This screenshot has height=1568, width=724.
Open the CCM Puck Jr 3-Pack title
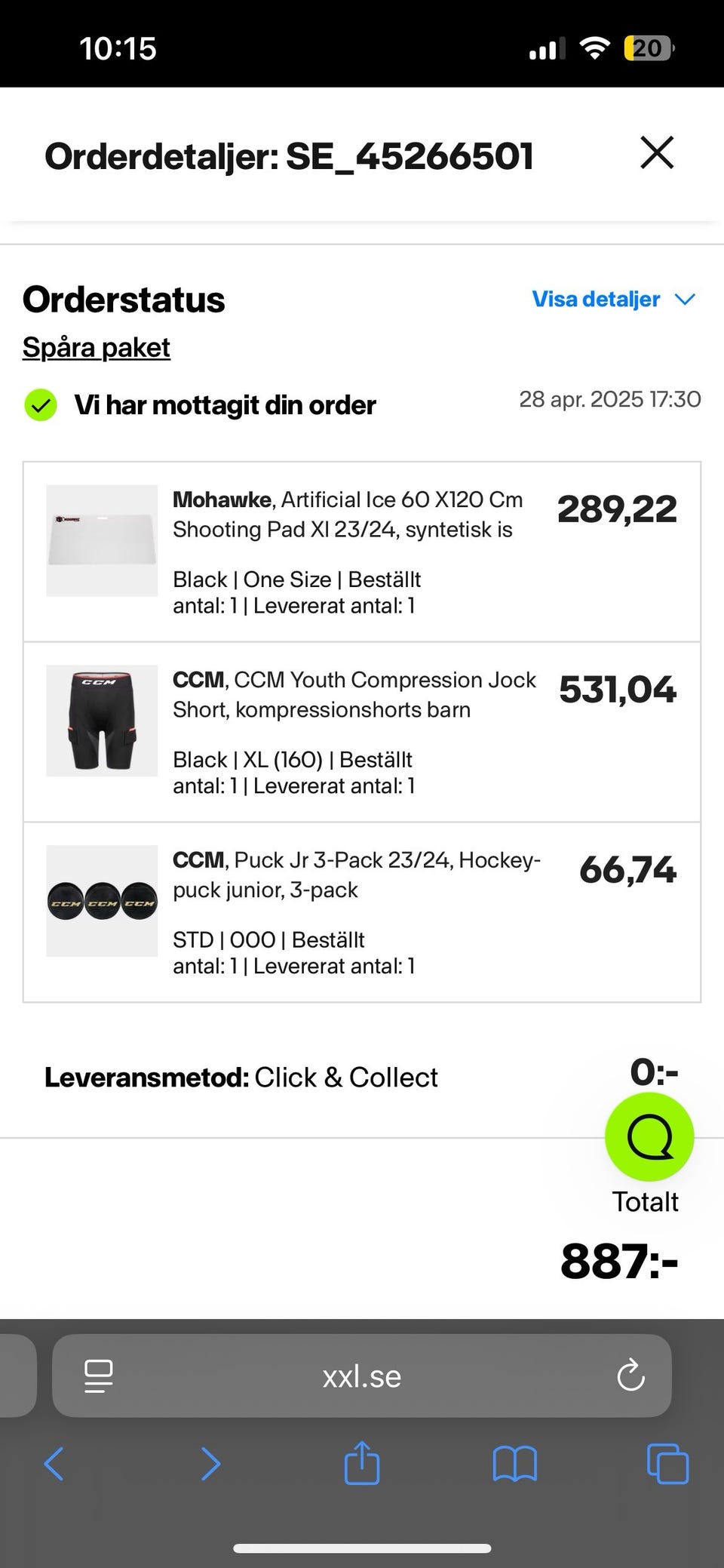coord(356,875)
